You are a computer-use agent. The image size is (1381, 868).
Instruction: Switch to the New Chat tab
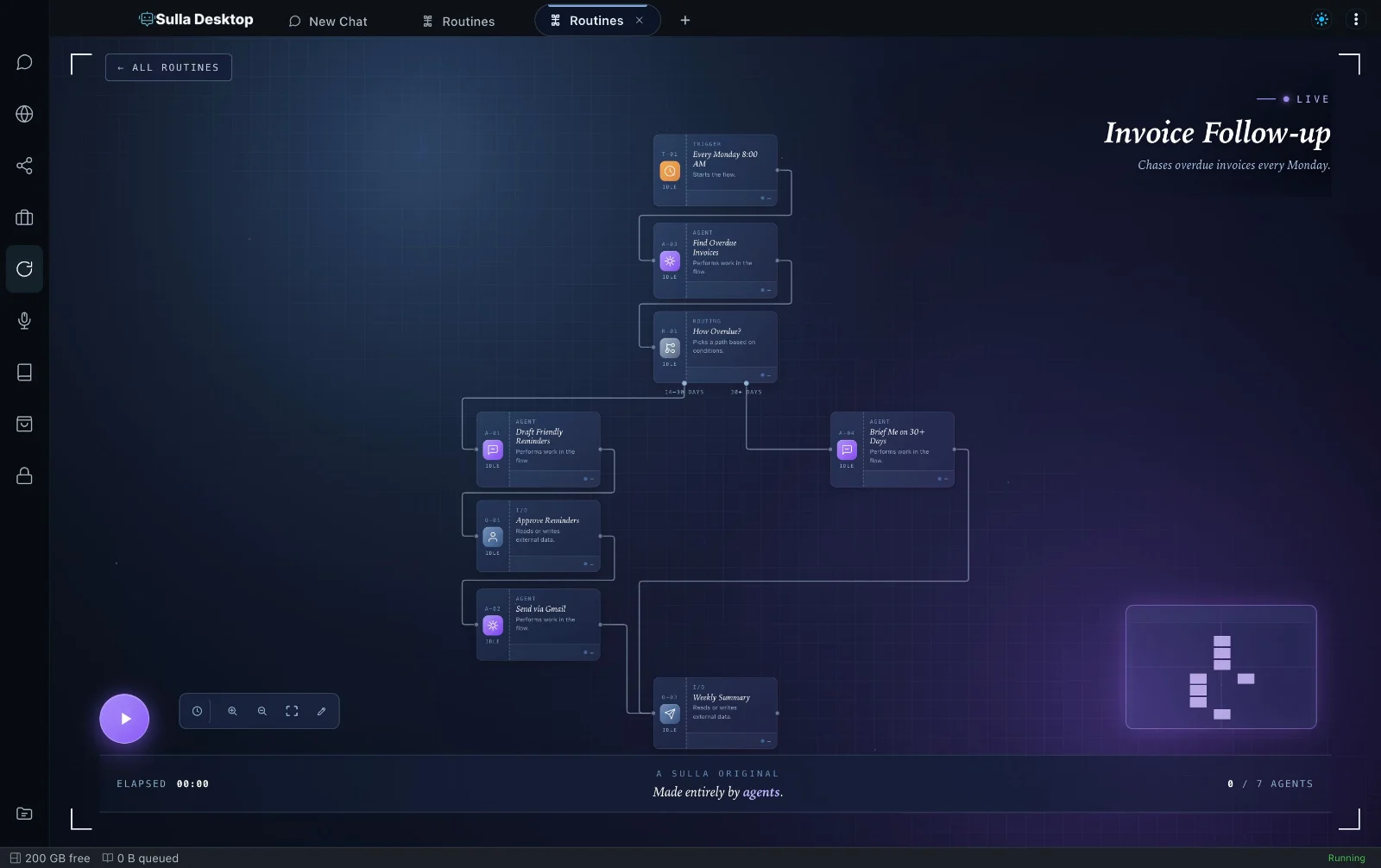click(328, 21)
